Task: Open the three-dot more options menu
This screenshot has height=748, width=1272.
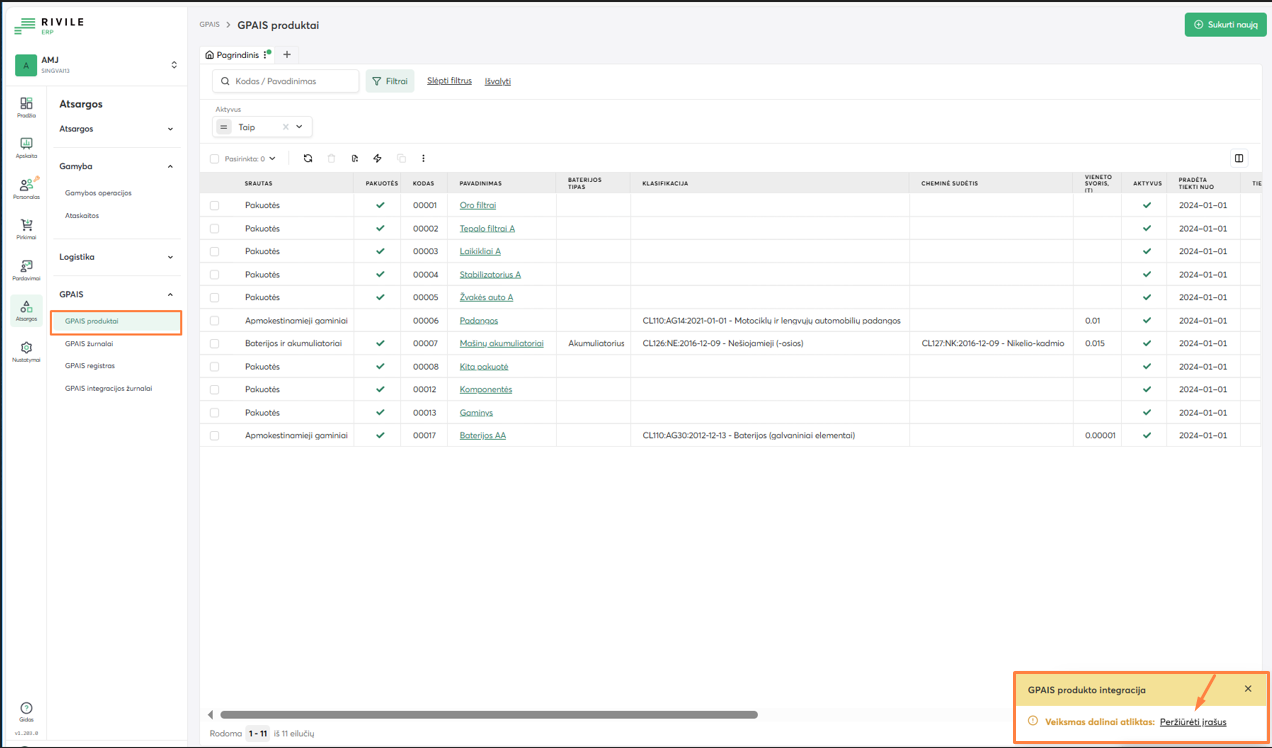Action: click(423, 158)
